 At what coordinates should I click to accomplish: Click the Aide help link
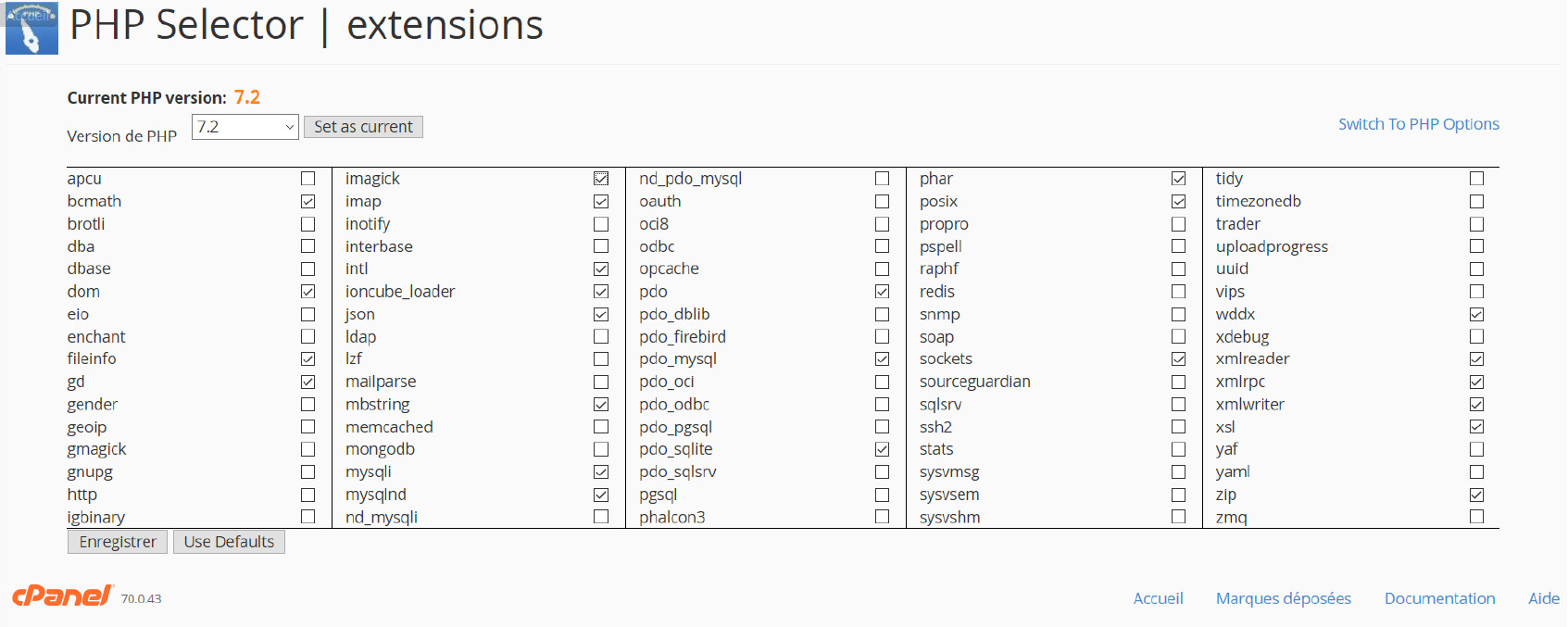[1543, 598]
